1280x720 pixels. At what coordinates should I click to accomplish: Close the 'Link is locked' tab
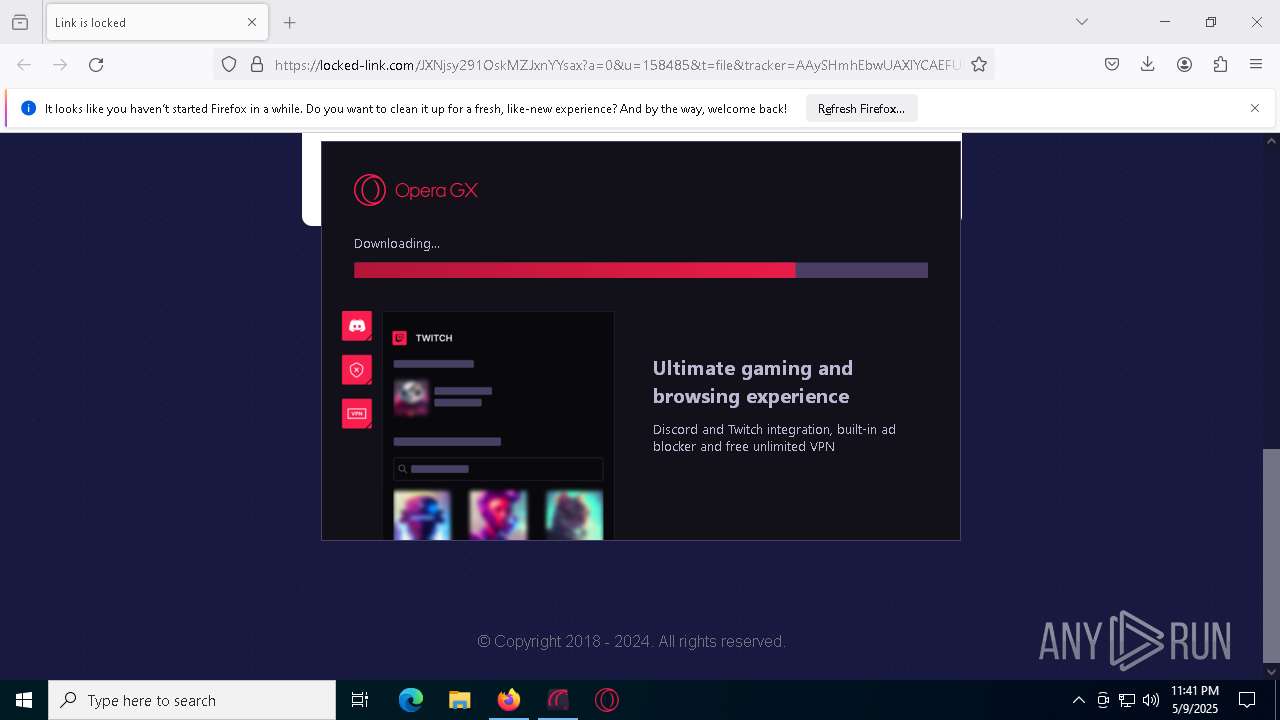pos(252,22)
